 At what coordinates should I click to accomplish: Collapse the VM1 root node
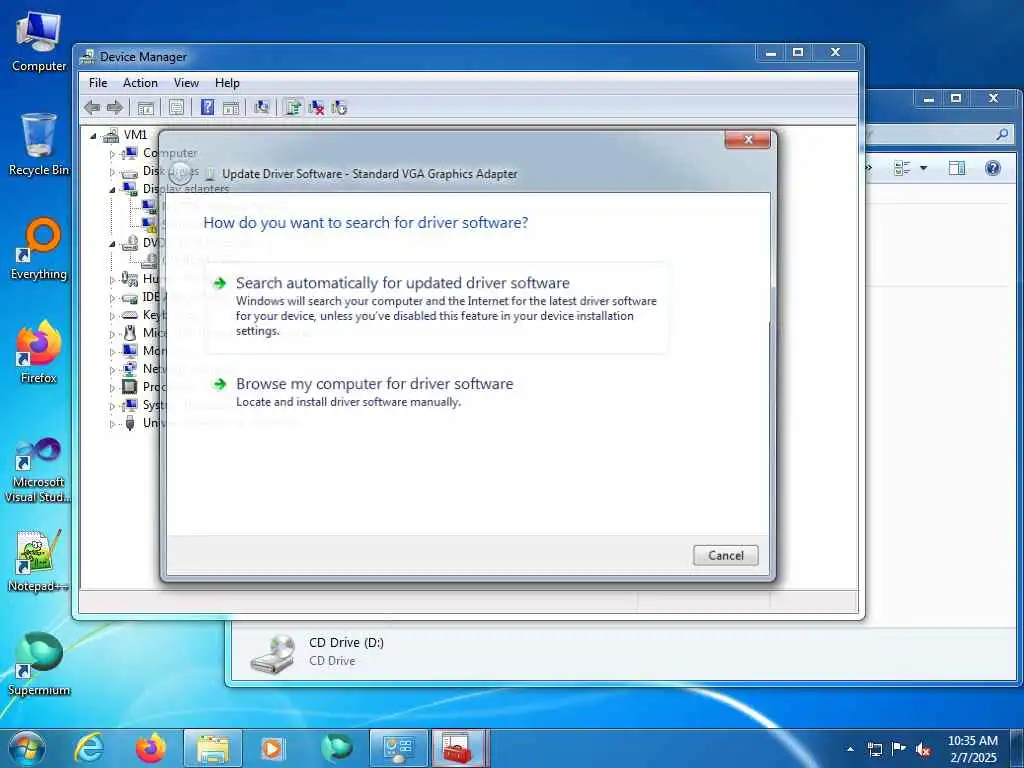point(93,136)
